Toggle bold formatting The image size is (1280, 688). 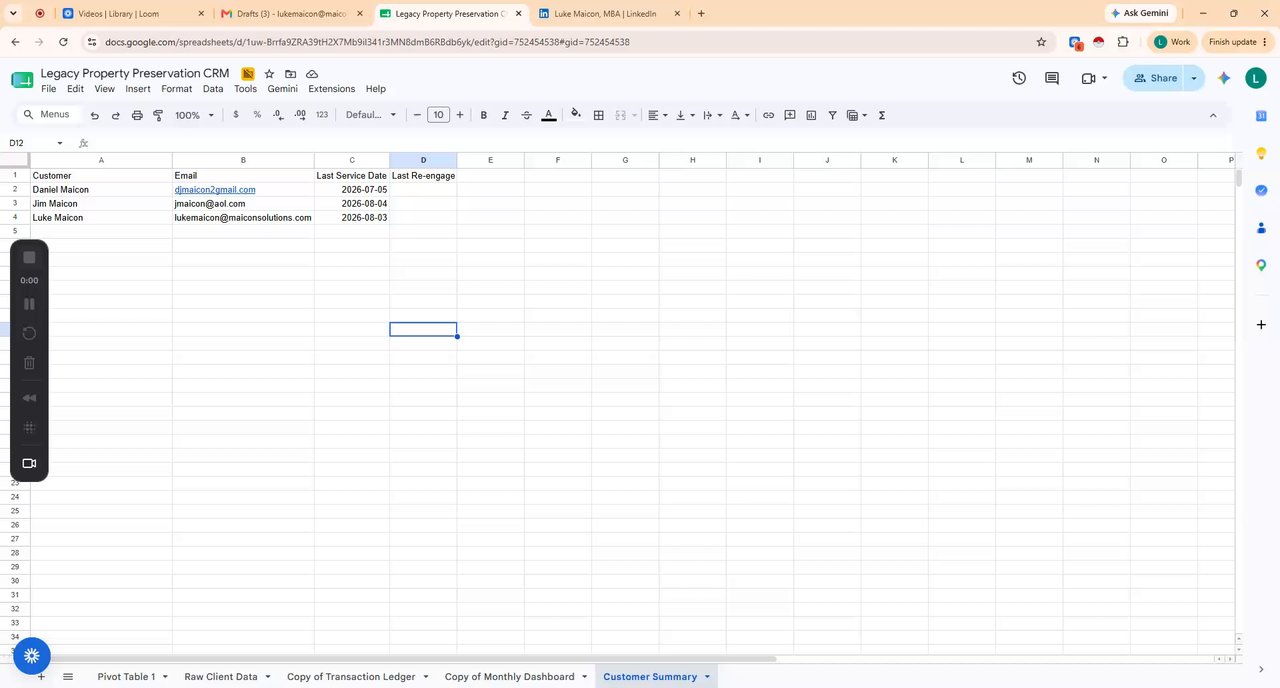(484, 115)
